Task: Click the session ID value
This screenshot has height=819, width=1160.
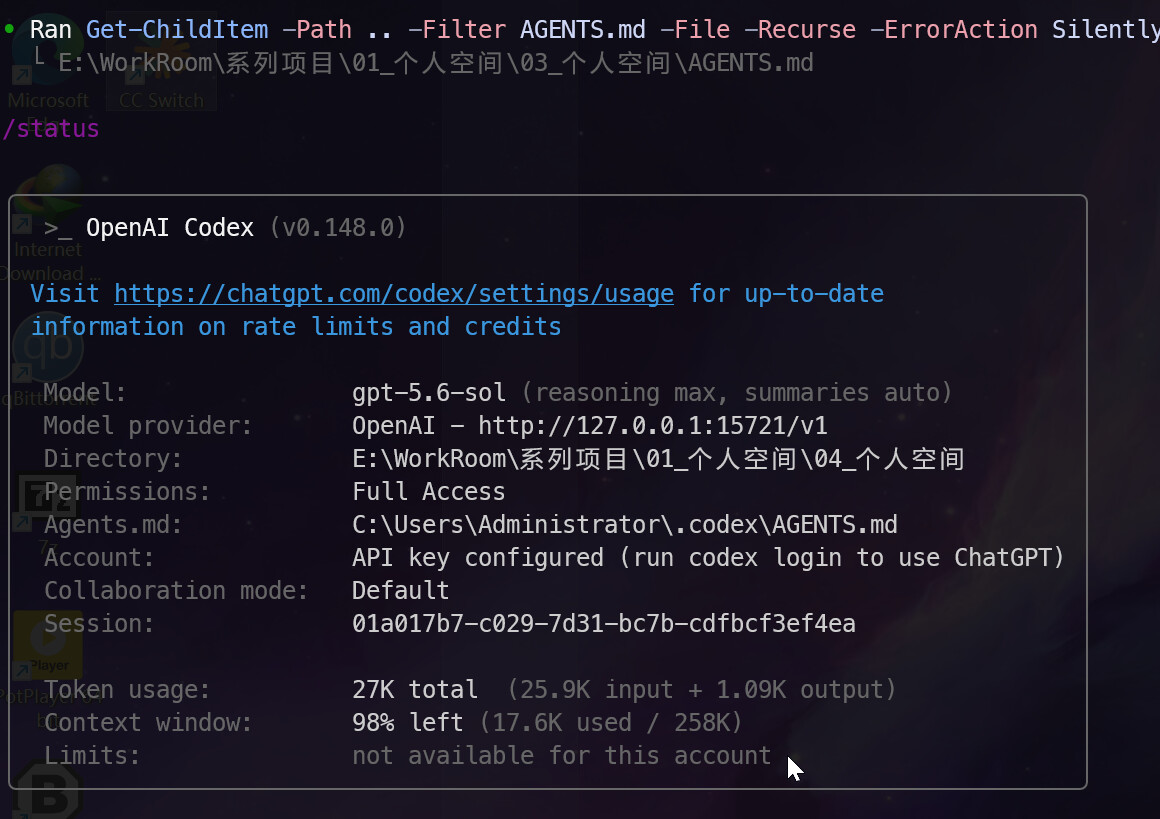Action: coord(604,624)
